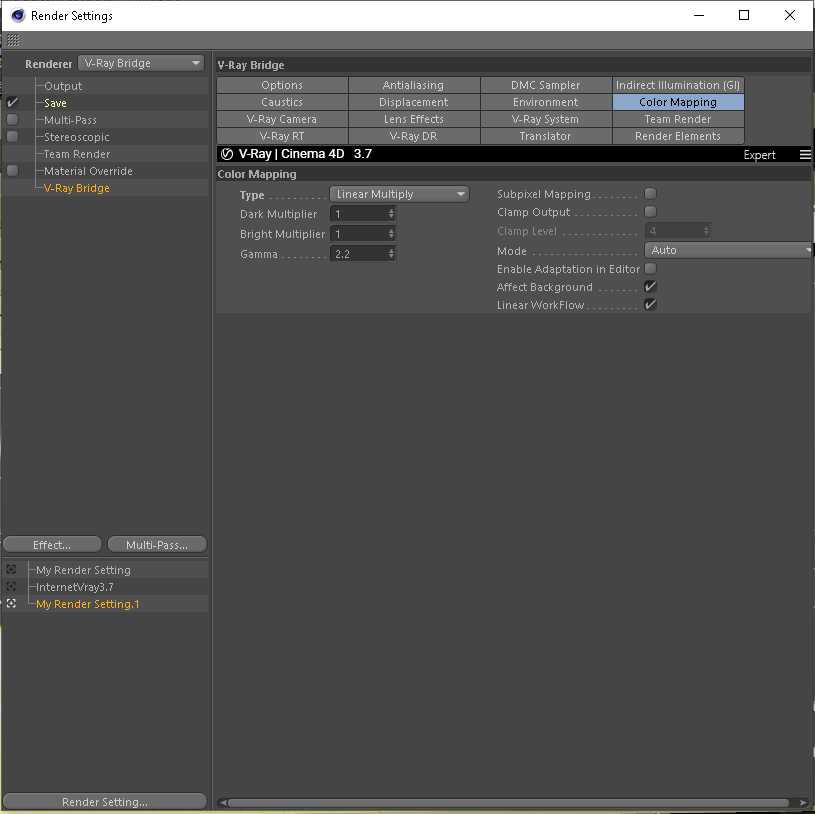Image resolution: width=815 pixels, height=814 pixels.
Task: Select Multi-Pass in the settings tree
Action: coord(70,120)
